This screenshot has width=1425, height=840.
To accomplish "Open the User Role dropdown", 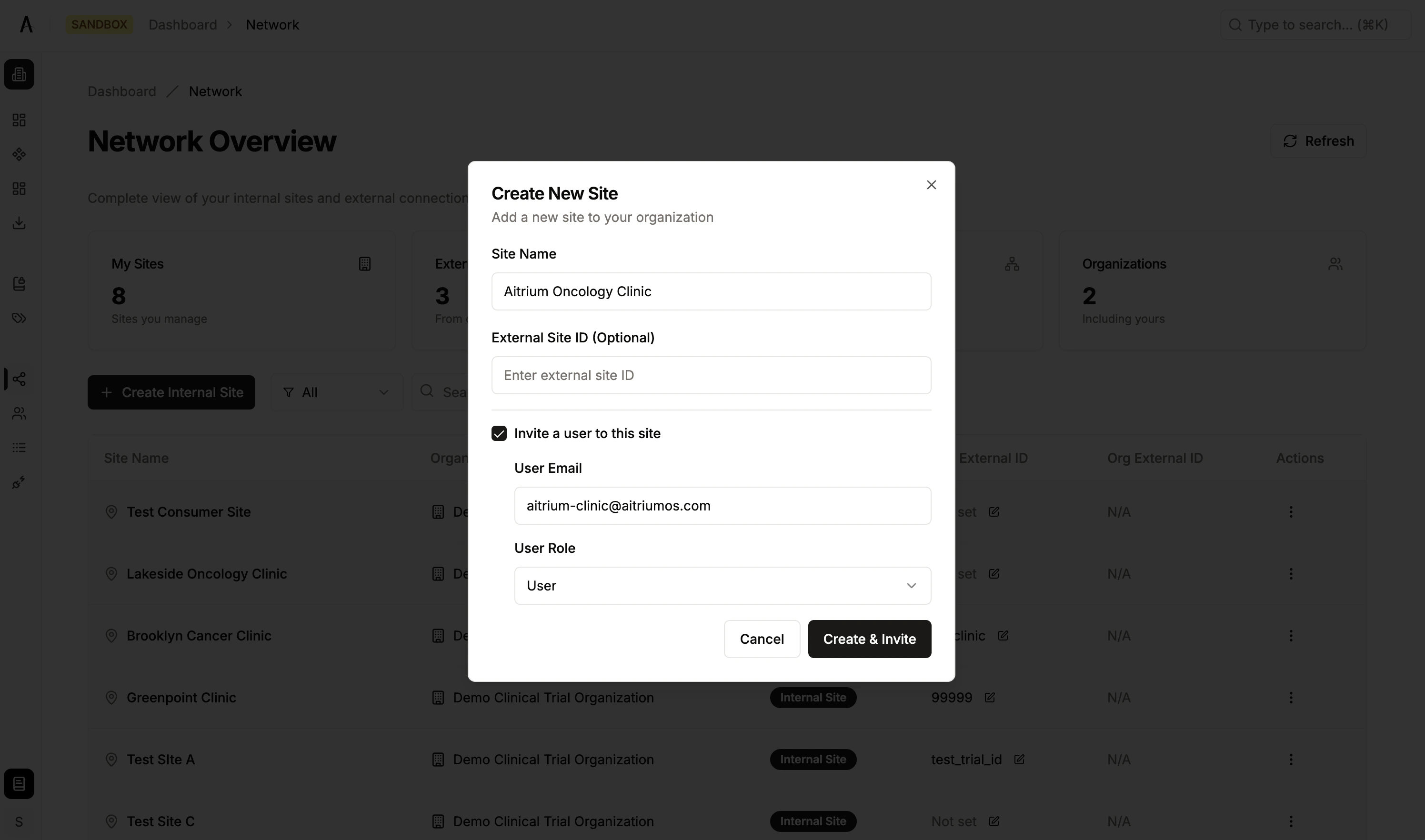I will pyautogui.click(x=722, y=585).
